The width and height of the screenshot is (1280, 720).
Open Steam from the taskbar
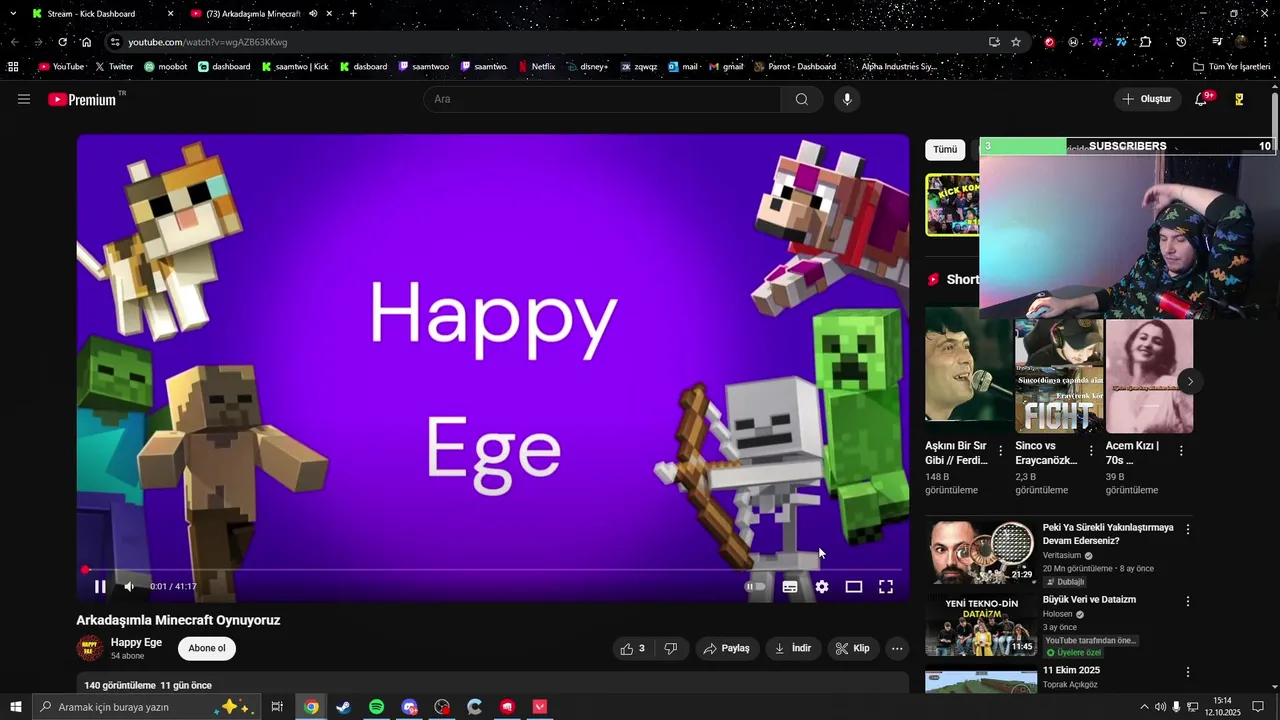(344, 707)
